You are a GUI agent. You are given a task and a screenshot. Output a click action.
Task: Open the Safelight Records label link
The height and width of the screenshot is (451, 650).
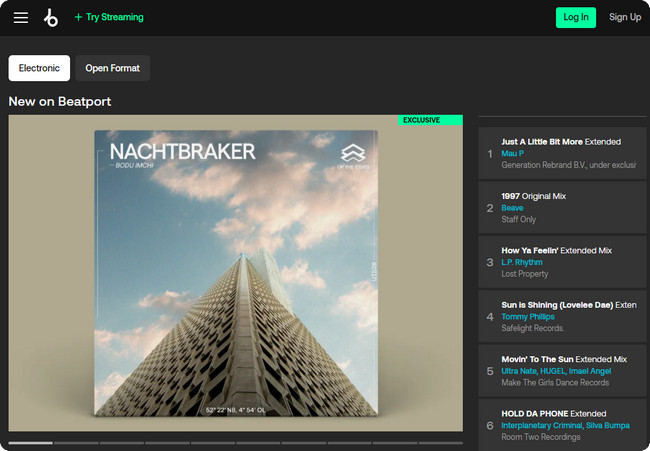[x=532, y=328]
